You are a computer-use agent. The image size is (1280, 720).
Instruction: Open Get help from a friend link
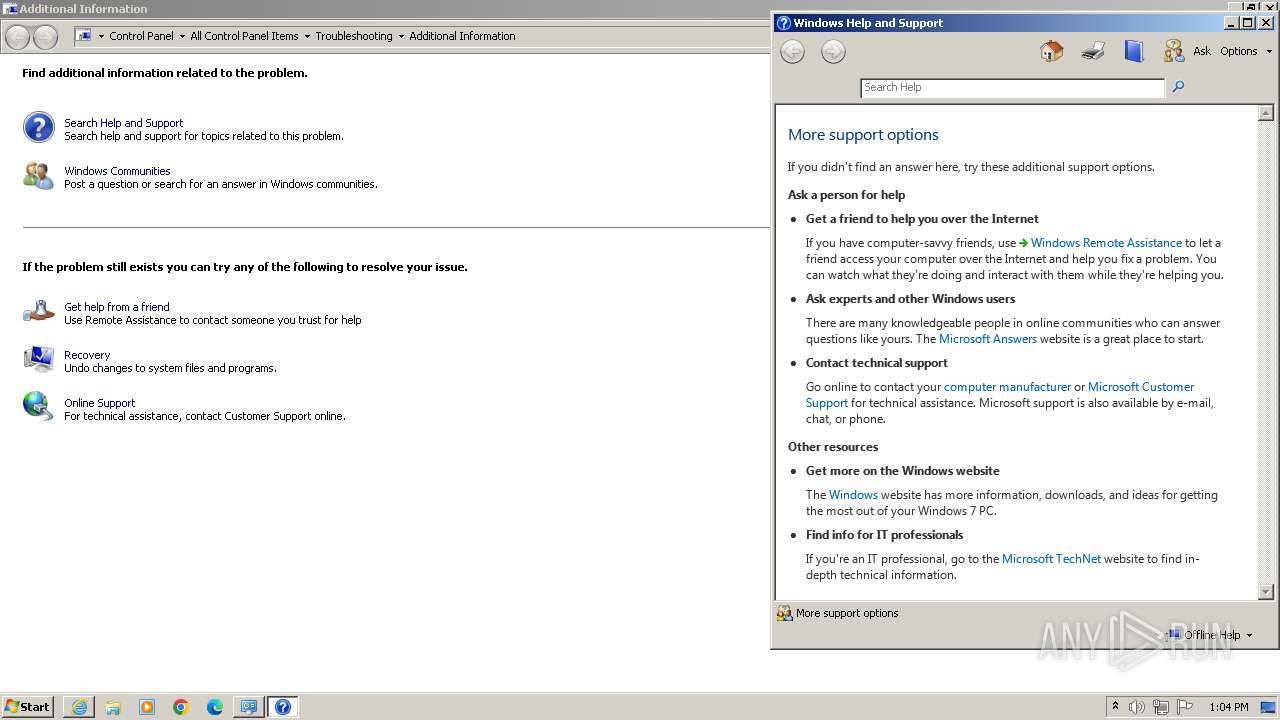(117, 307)
